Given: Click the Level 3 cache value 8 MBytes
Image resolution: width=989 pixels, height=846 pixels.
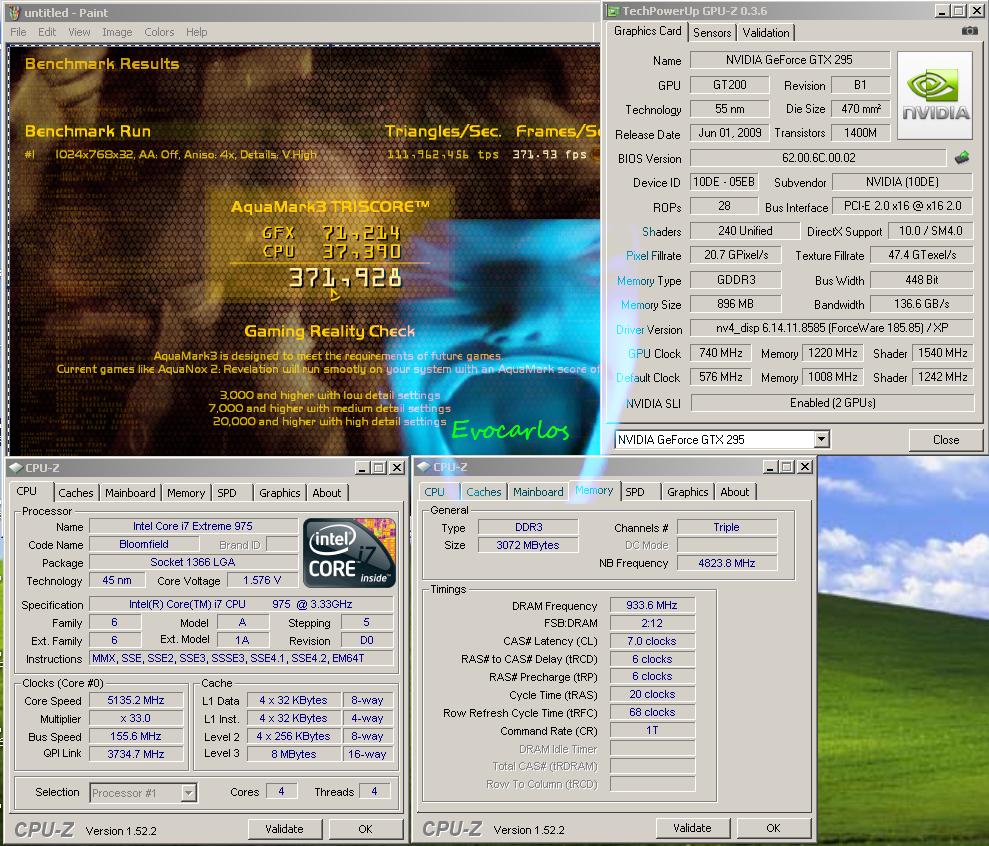Looking at the screenshot, I should [x=293, y=754].
